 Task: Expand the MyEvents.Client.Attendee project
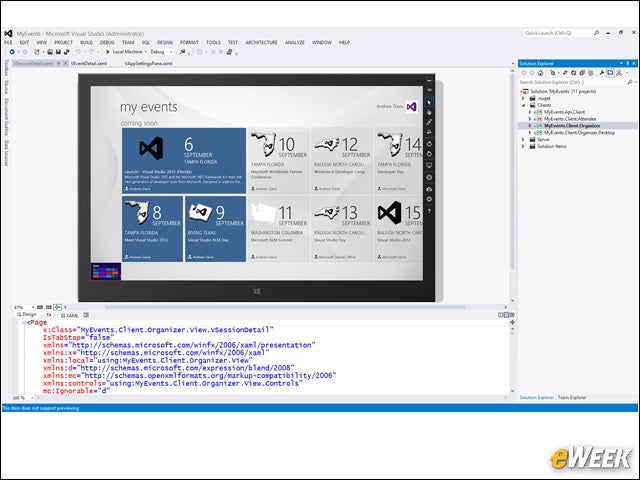(530, 119)
